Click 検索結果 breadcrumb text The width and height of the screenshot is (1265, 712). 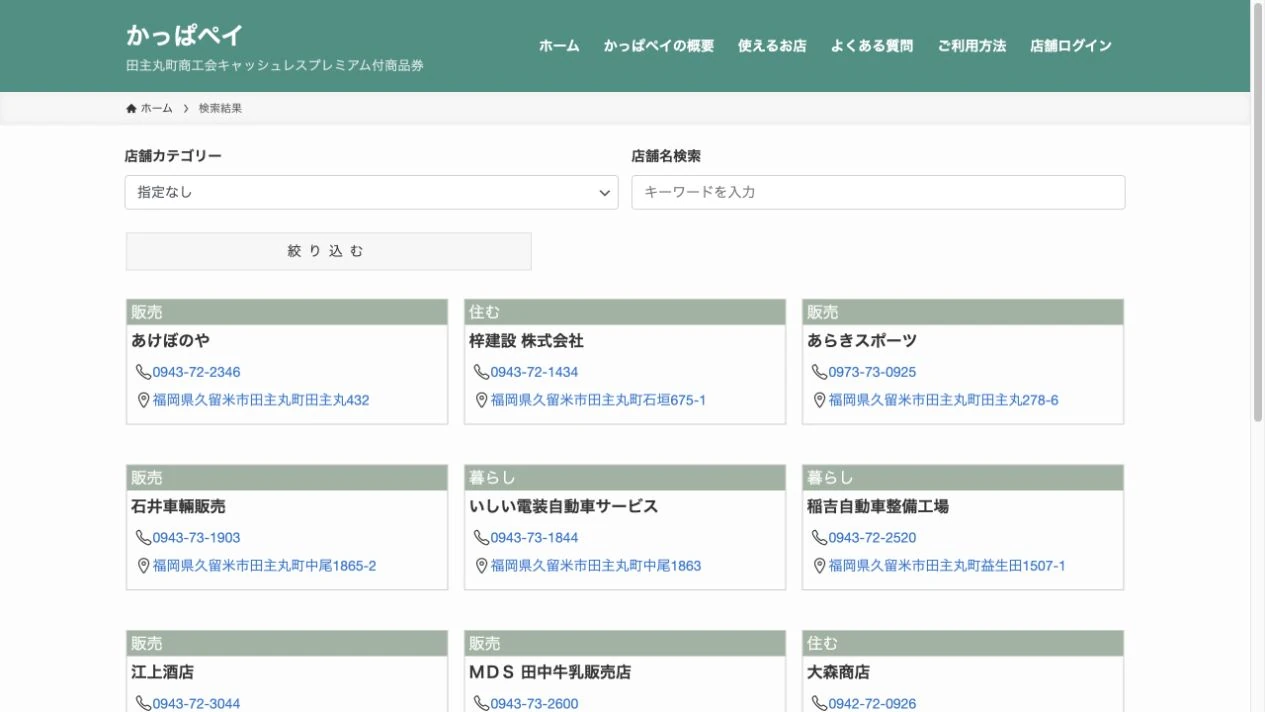click(220, 108)
